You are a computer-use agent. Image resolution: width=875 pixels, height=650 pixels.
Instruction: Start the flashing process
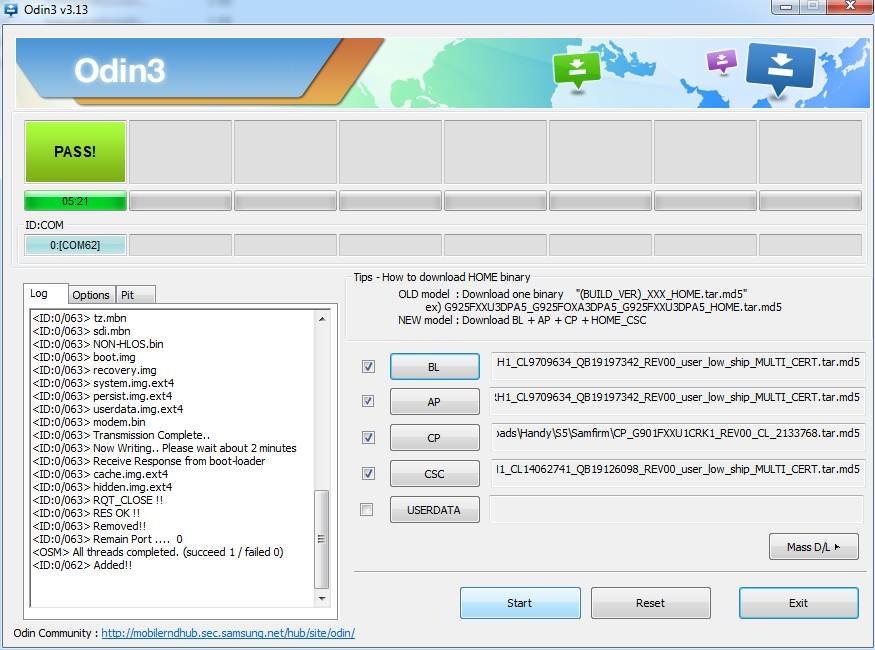[x=520, y=603]
